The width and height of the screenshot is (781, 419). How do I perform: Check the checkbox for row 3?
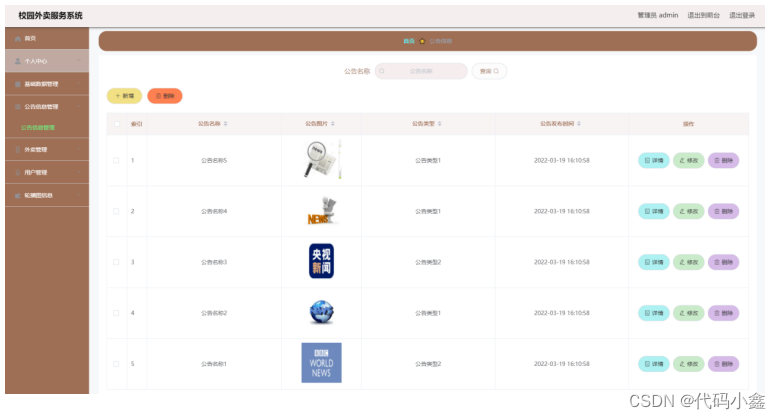point(116,262)
